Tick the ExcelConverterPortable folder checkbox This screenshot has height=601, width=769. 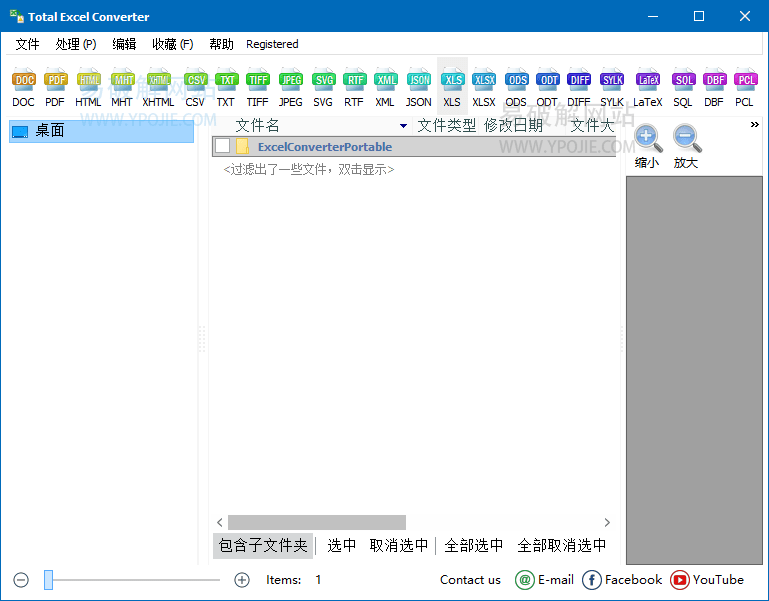(222, 147)
